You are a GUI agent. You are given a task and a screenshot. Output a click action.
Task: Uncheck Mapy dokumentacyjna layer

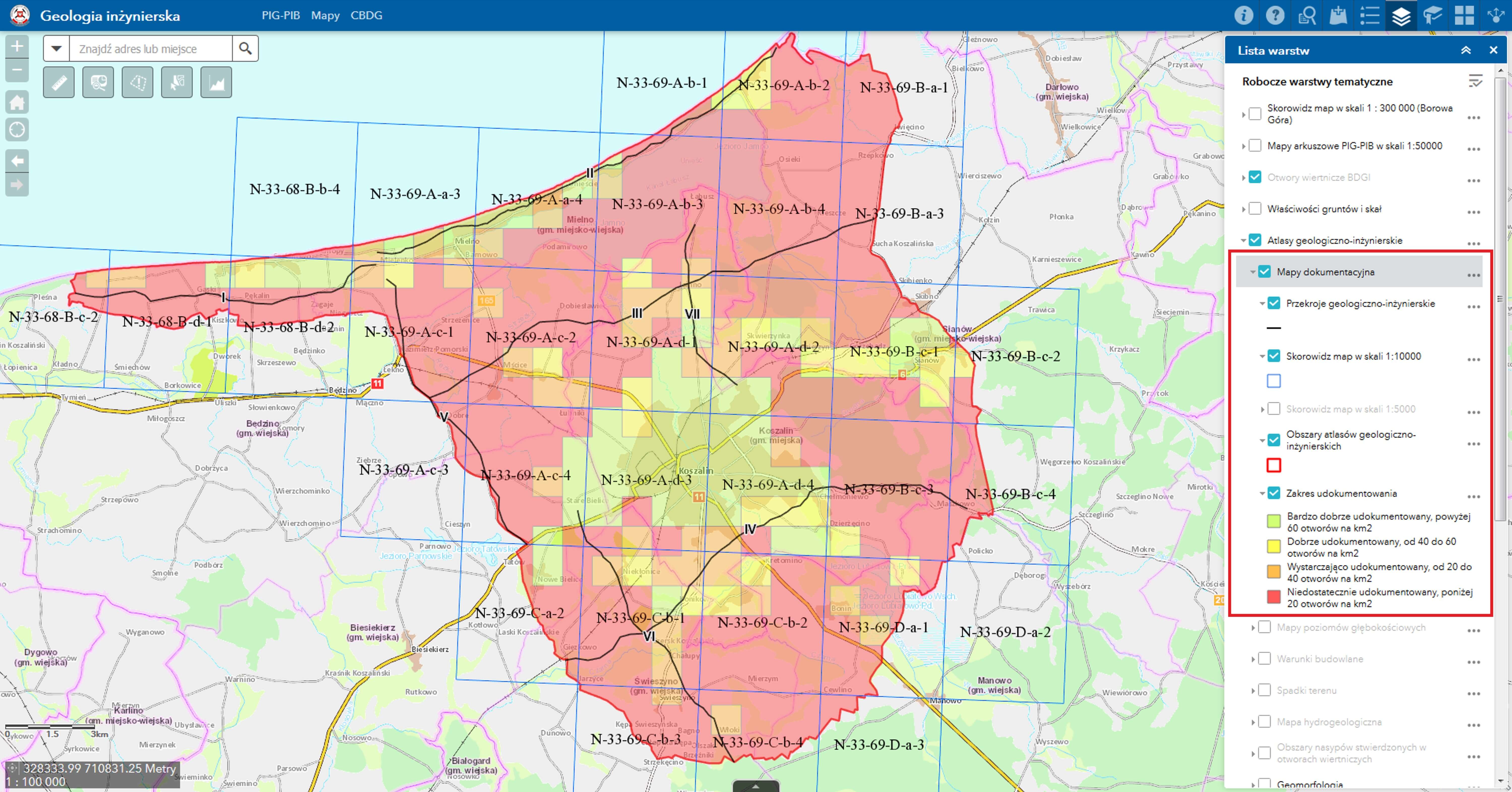click(1264, 272)
